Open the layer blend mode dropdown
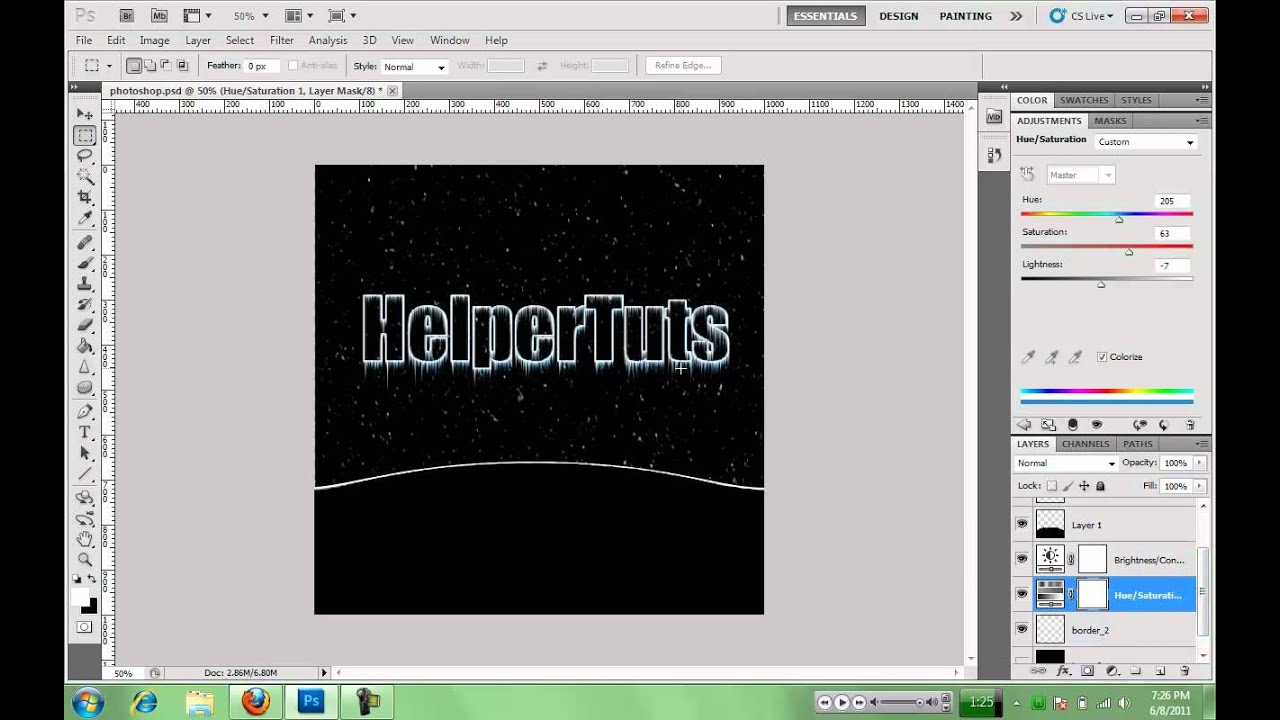This screenshot has height=720, width=1280. (1066, 463)
